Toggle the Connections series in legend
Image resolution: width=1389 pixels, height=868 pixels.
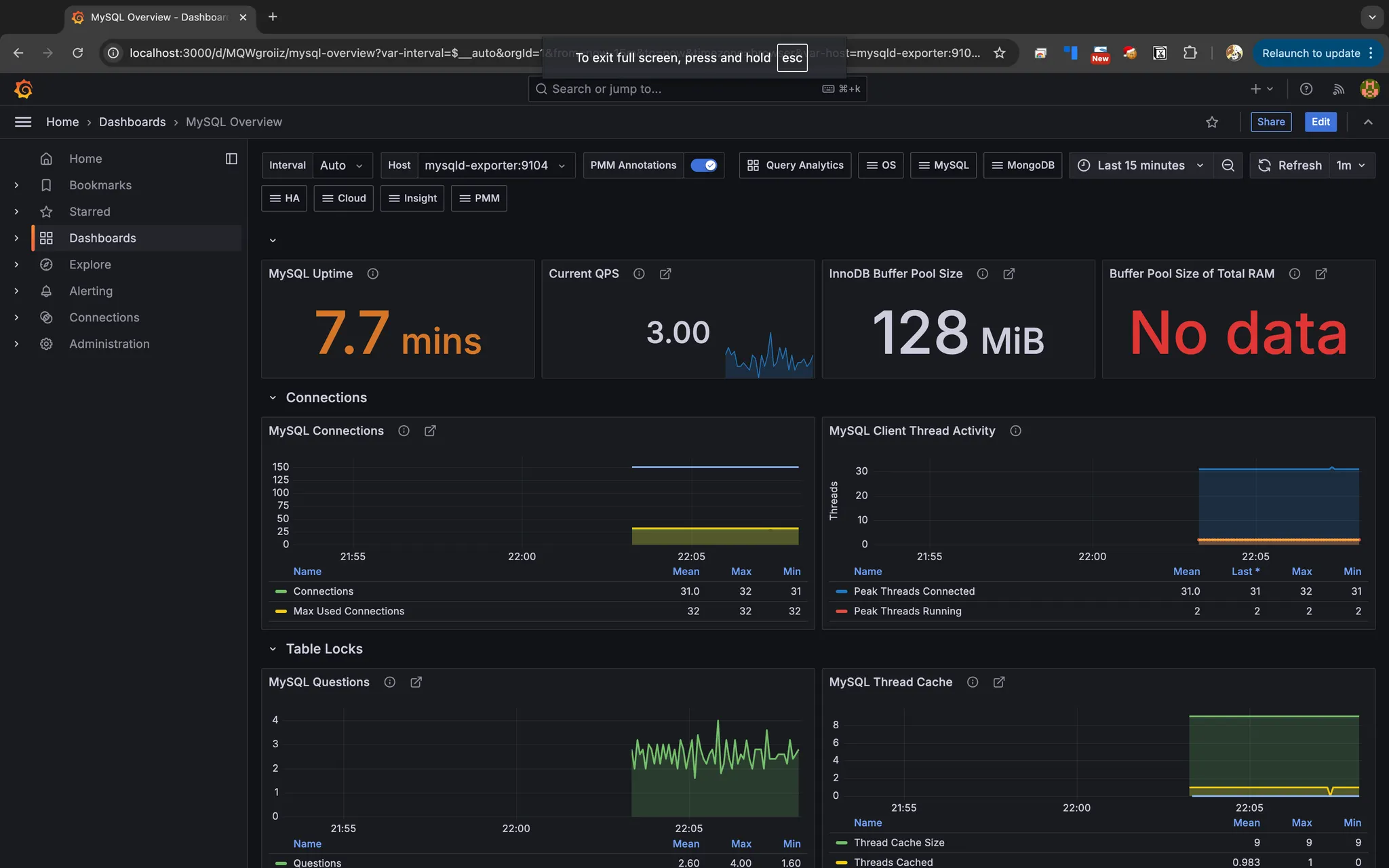click(x=323, y=591)
